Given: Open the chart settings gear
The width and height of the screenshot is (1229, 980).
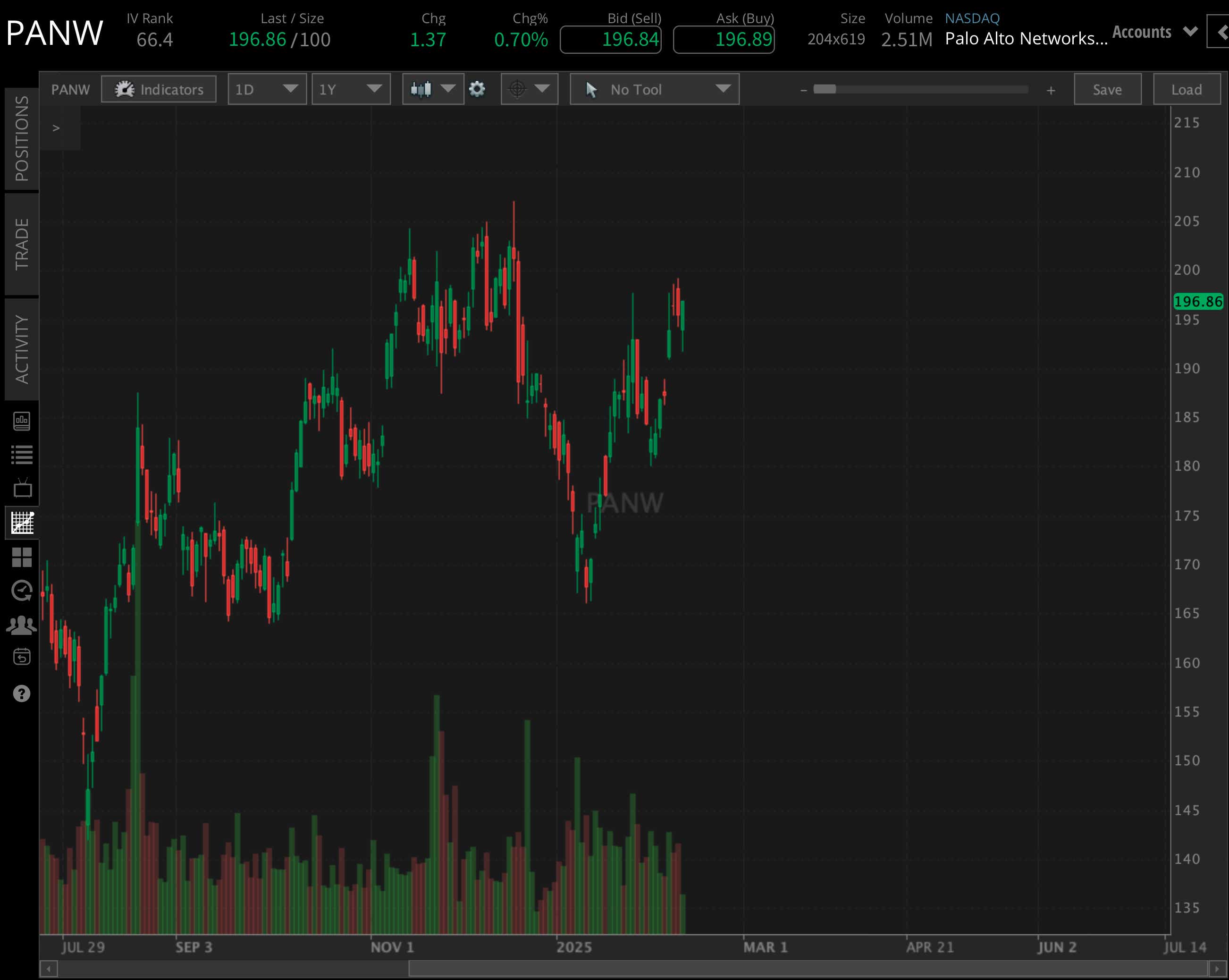Looking at the screenshot, I should pos(478,89).
